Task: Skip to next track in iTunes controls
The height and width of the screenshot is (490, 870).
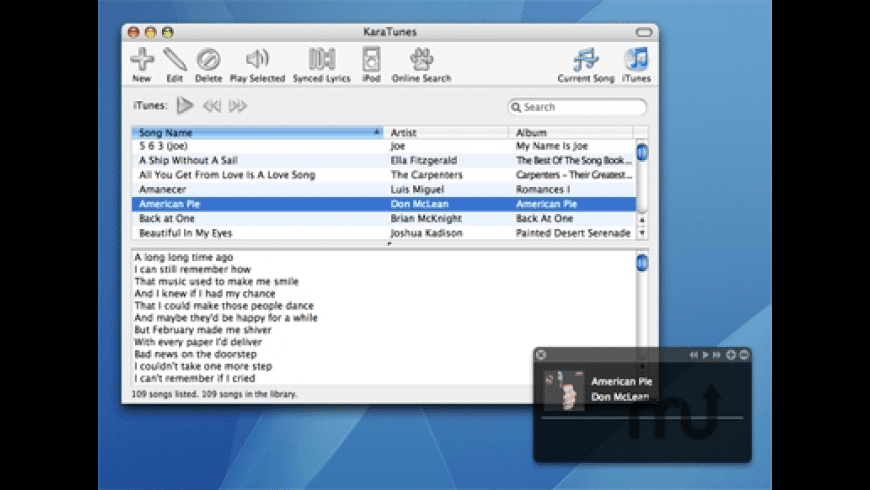Action: (237, 105)
